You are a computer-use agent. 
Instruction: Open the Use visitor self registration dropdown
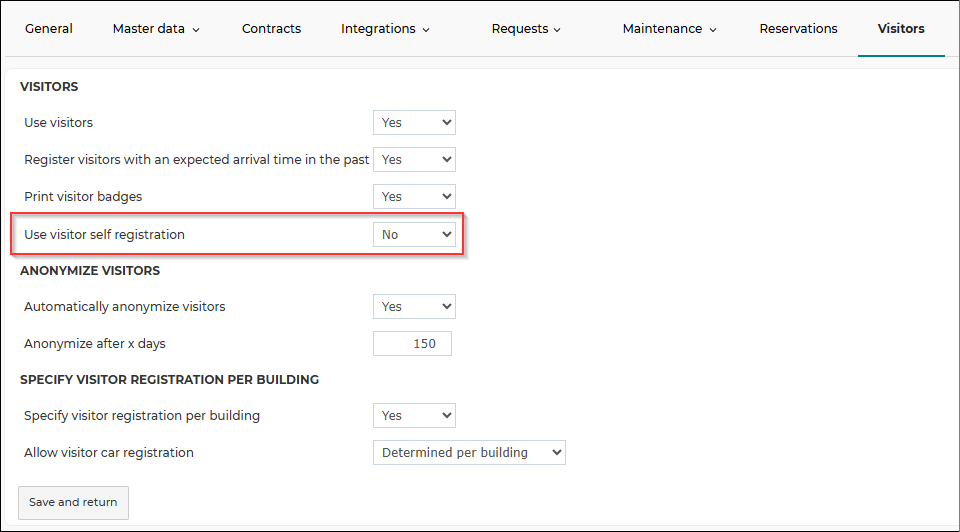point(414,234)
